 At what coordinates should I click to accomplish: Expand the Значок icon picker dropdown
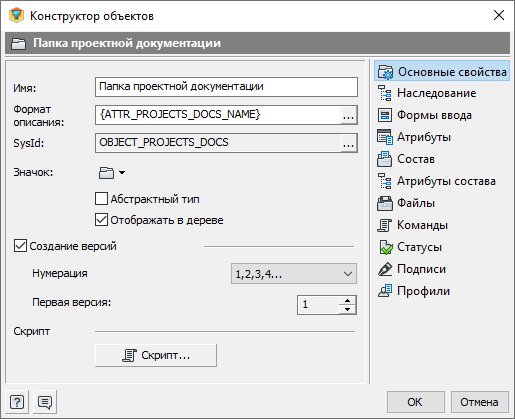[112, 173]
